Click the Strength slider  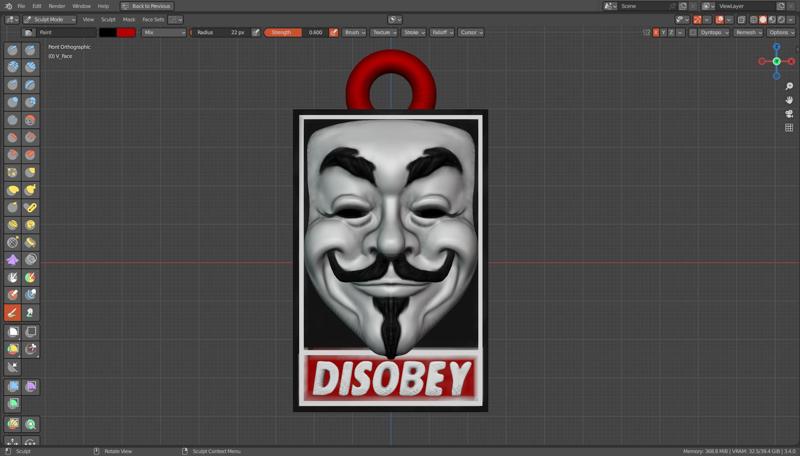coord(295,33)
